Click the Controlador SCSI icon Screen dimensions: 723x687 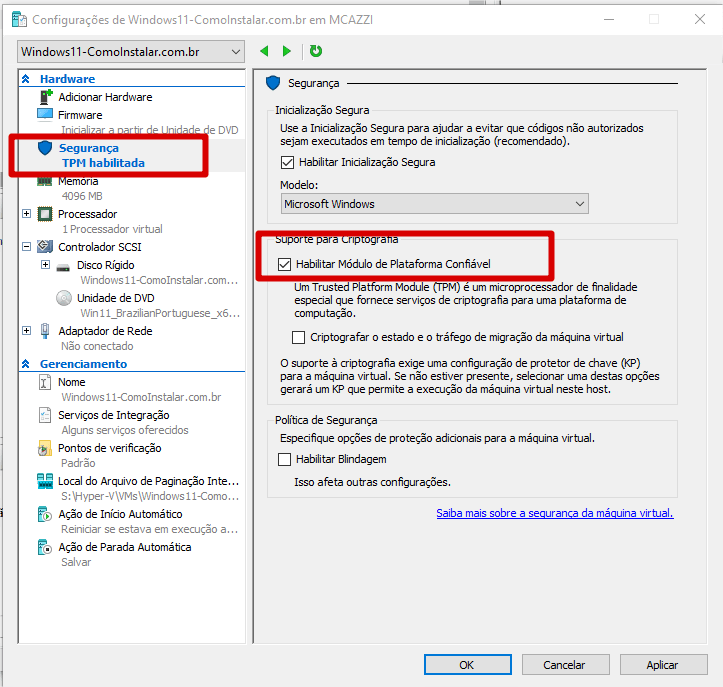tap(45, 247)
